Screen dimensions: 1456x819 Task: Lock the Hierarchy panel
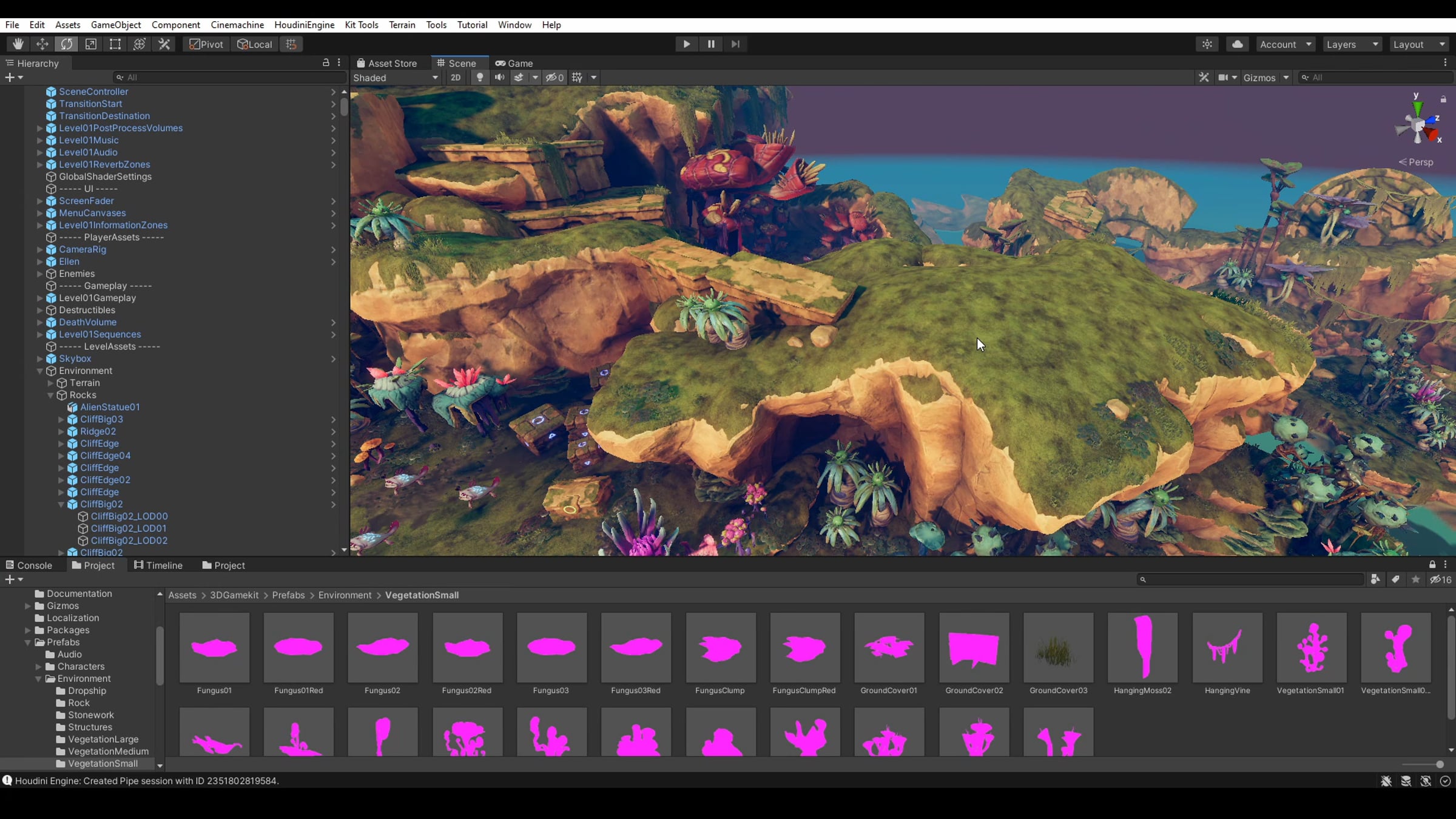pos(326,62)
